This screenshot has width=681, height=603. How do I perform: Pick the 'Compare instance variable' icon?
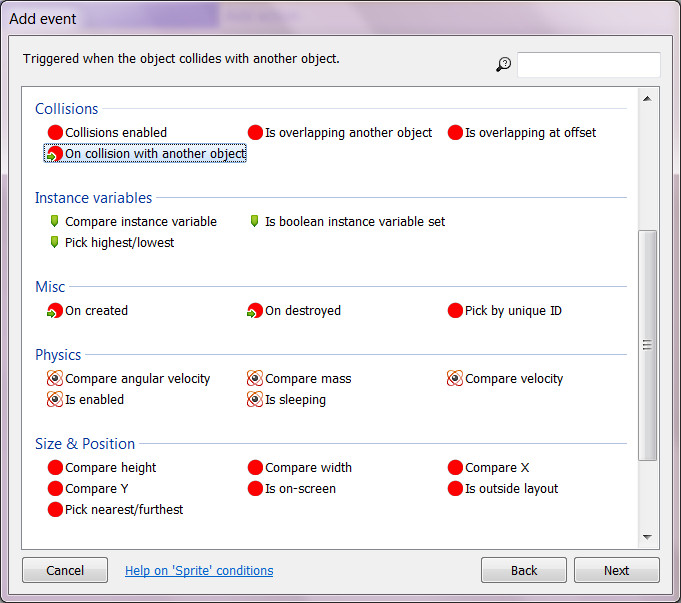click(55, 222)
